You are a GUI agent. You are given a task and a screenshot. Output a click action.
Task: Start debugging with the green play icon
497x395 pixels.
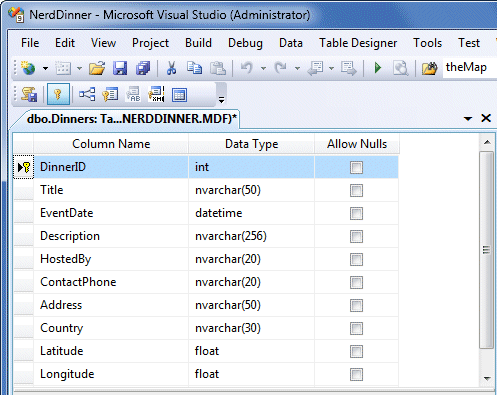(x=378, y=68)
